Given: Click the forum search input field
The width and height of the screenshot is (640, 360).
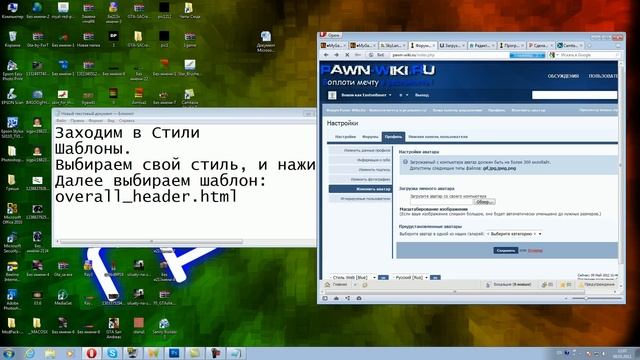Looking at the screenshot, I should pos(574,95).
